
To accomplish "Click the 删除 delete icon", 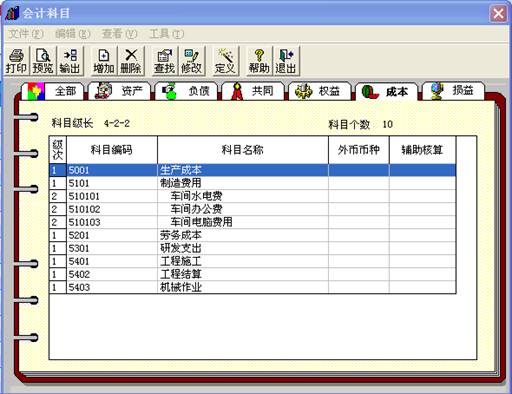I will tap(131, 61).
